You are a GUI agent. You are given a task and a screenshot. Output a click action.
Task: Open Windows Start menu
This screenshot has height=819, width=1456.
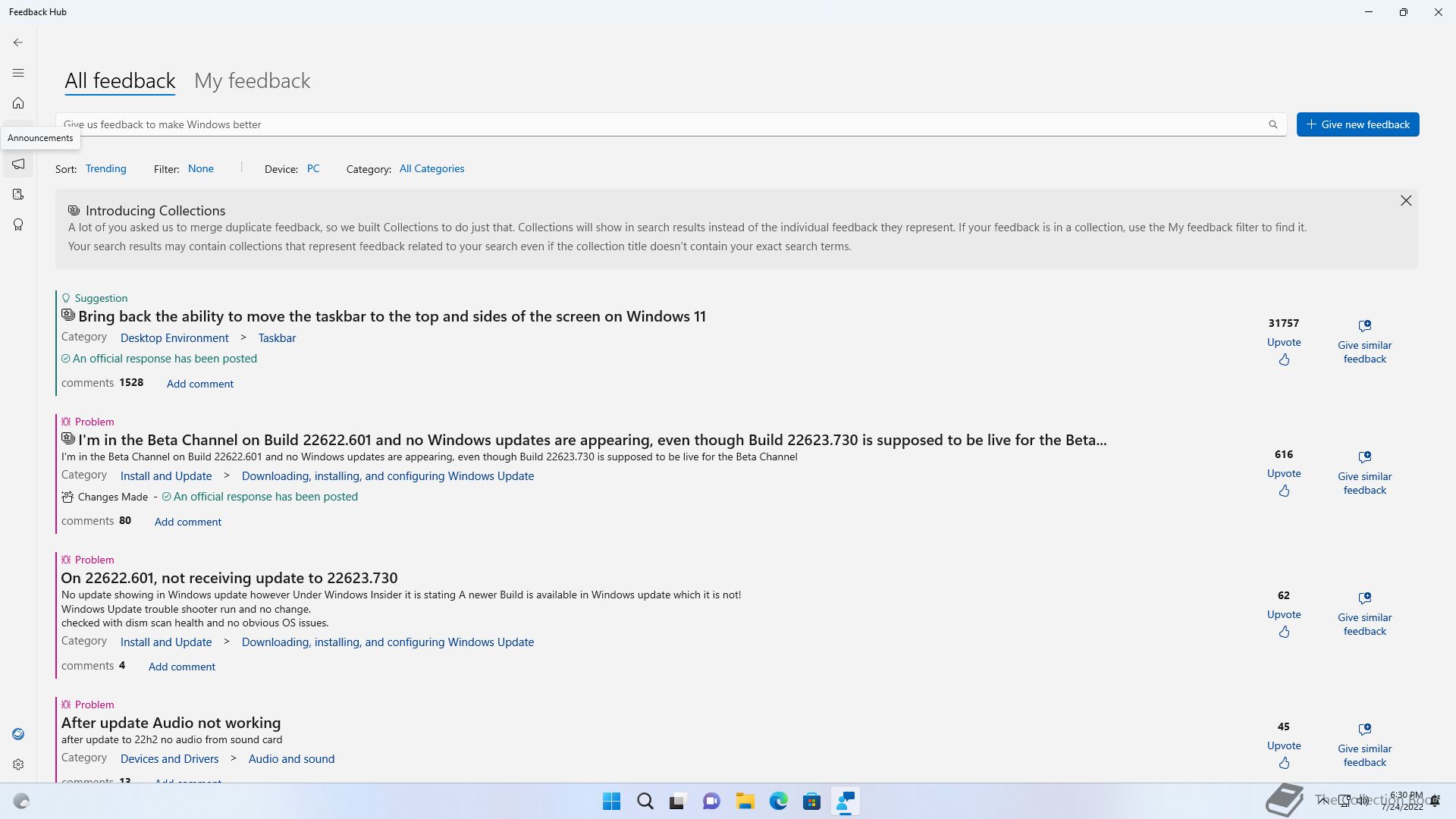(x=611, y=801)
